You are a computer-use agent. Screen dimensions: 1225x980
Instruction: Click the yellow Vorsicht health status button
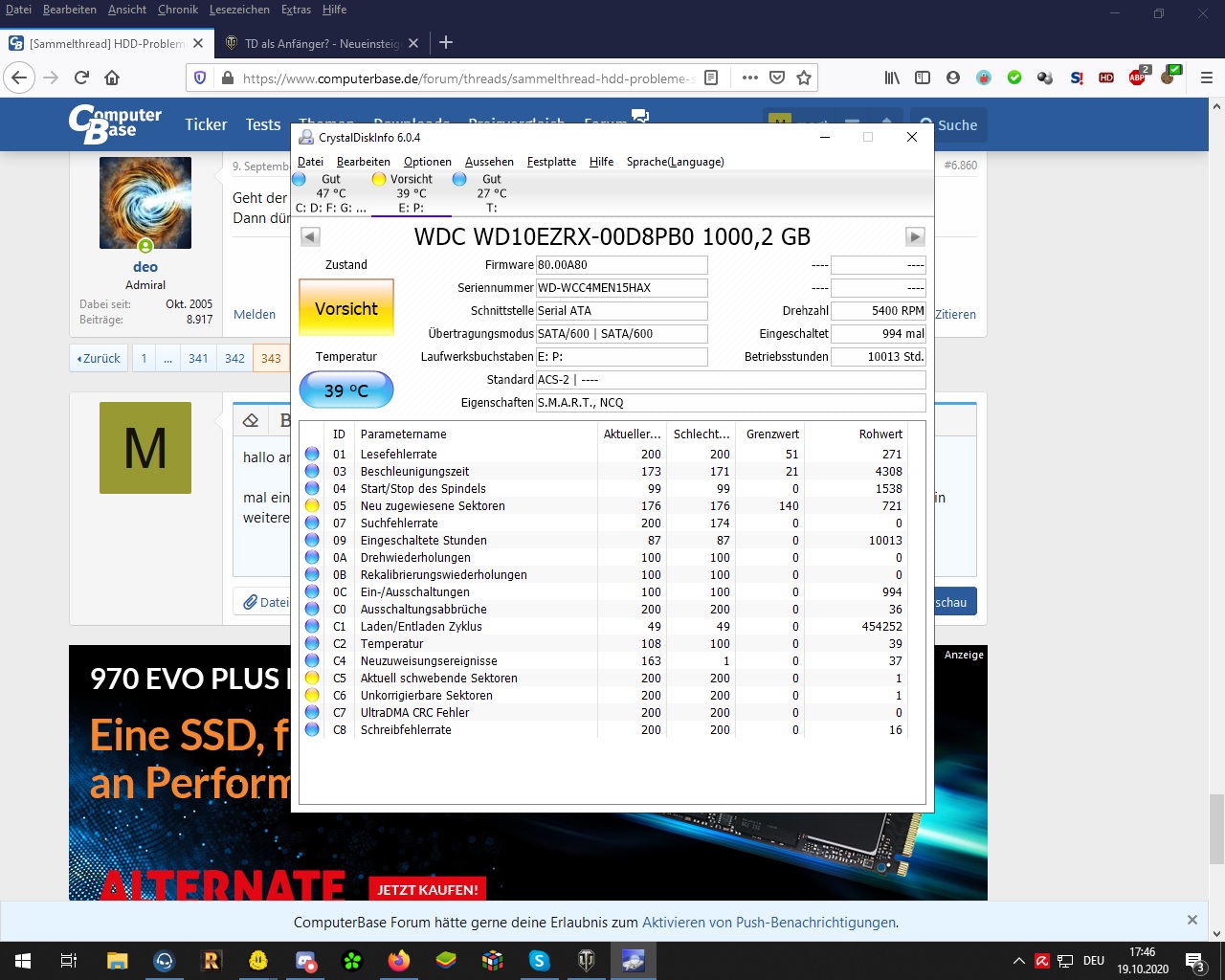coord(346,308)
